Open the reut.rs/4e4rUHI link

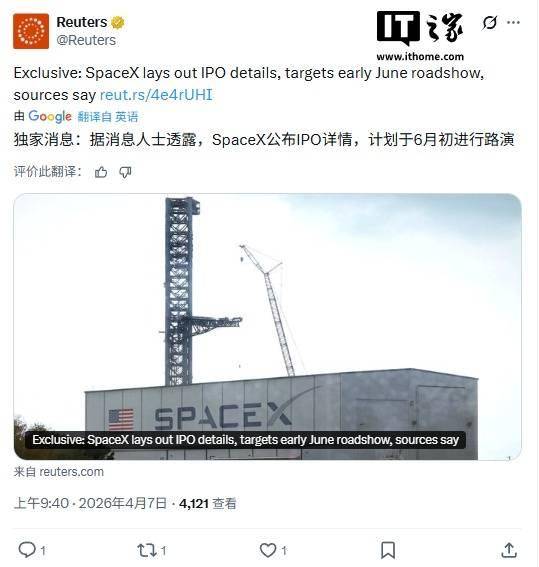point(156,95)
